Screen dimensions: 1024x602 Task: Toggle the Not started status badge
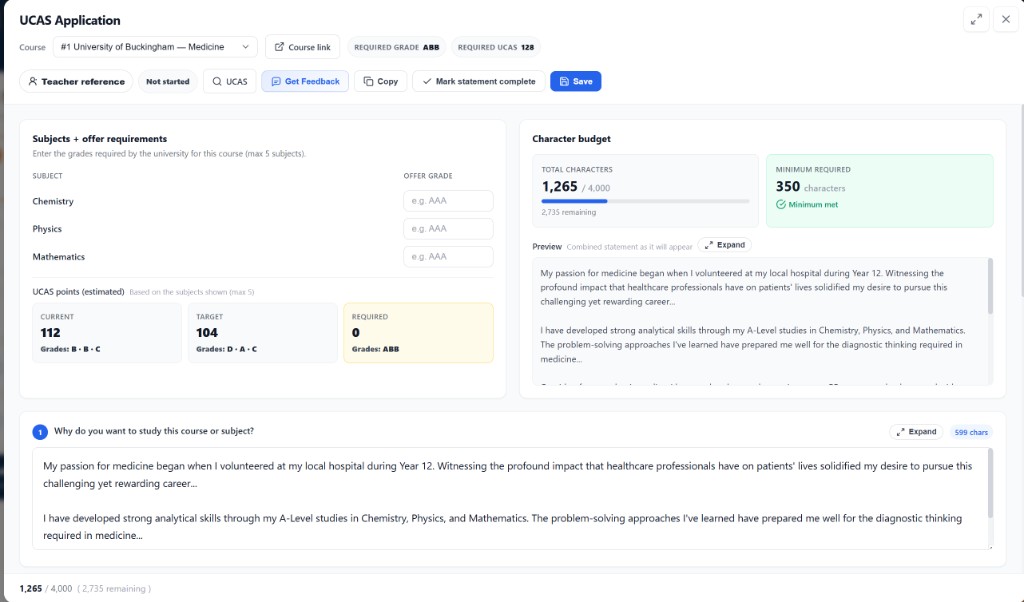click(x=167, y=82)
